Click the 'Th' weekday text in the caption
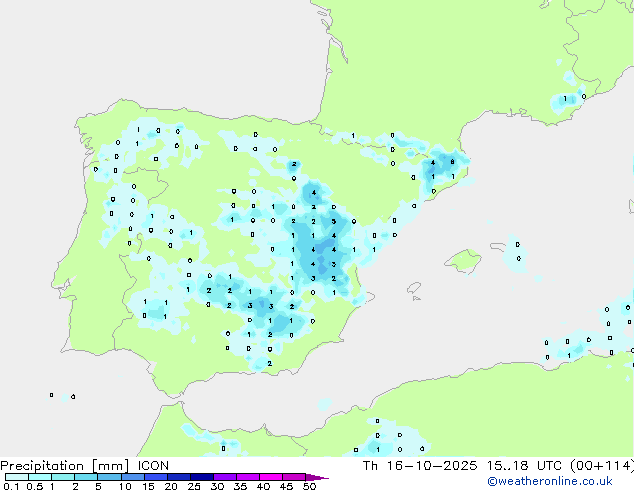The image size is (634, 490). (370, 466)
